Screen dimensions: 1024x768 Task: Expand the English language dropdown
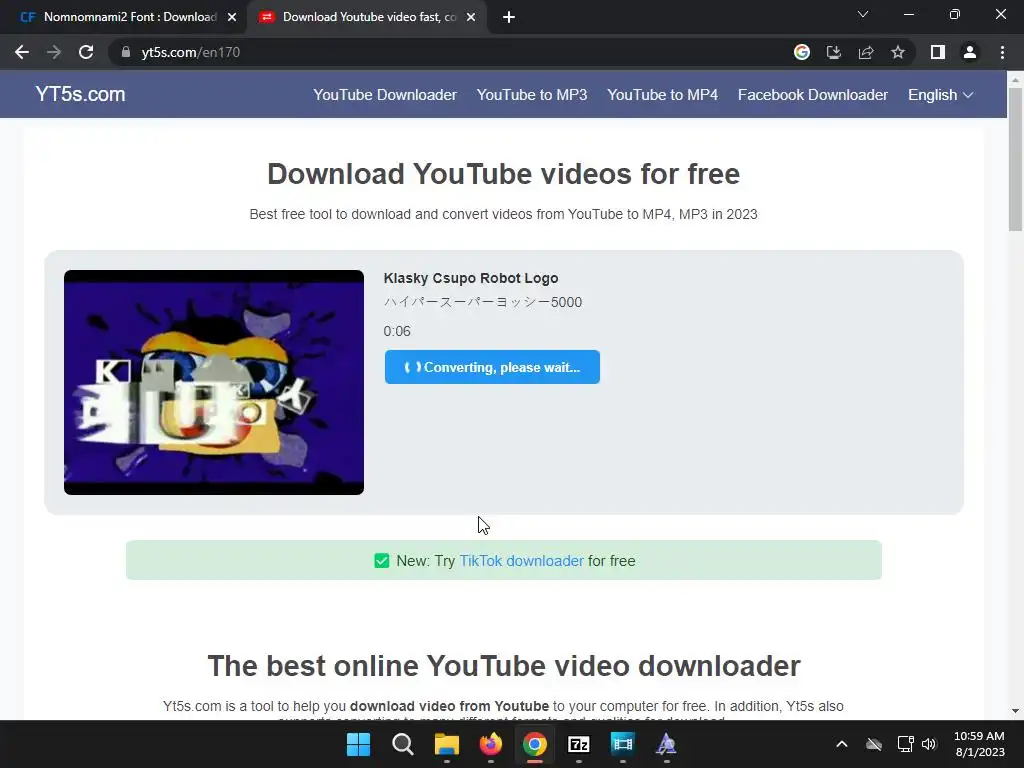[940, 95]
